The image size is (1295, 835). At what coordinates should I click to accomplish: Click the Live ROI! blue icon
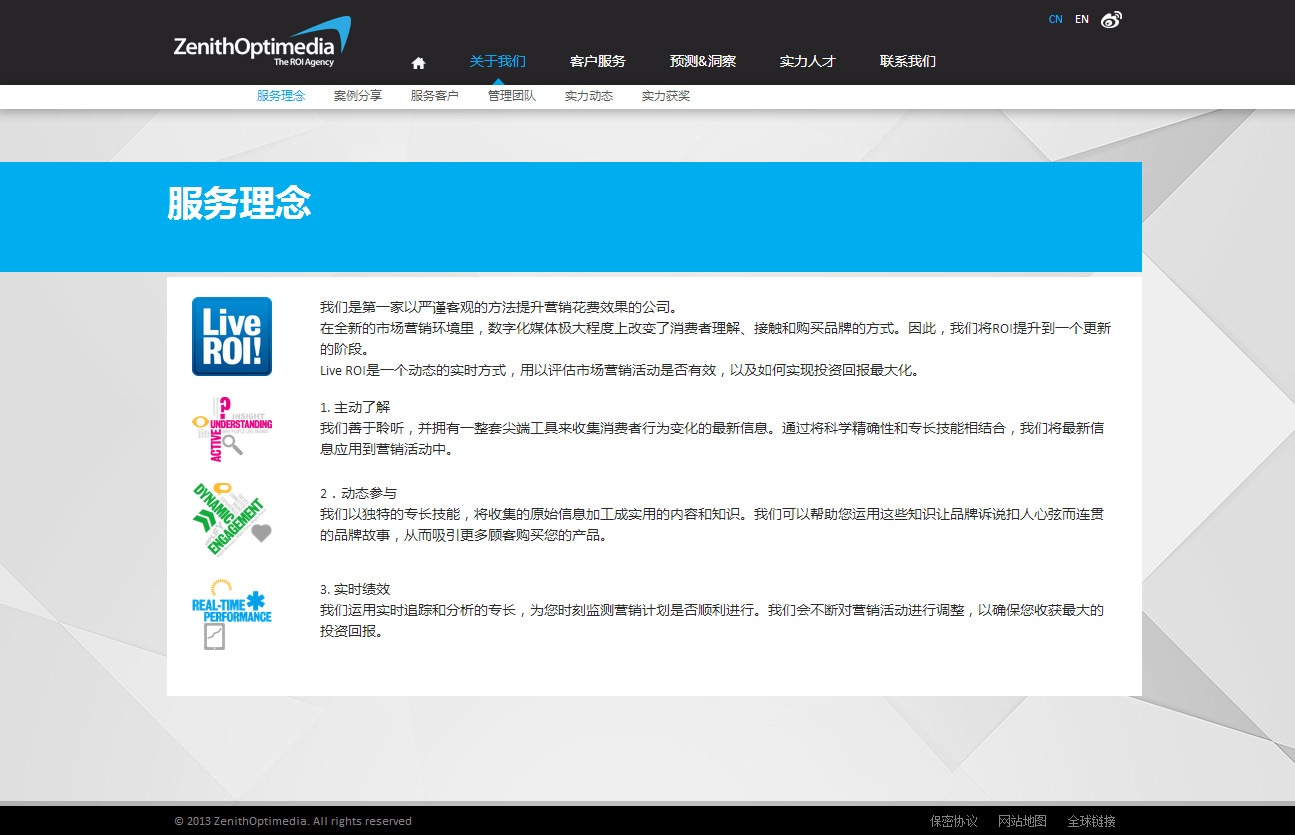232,336
